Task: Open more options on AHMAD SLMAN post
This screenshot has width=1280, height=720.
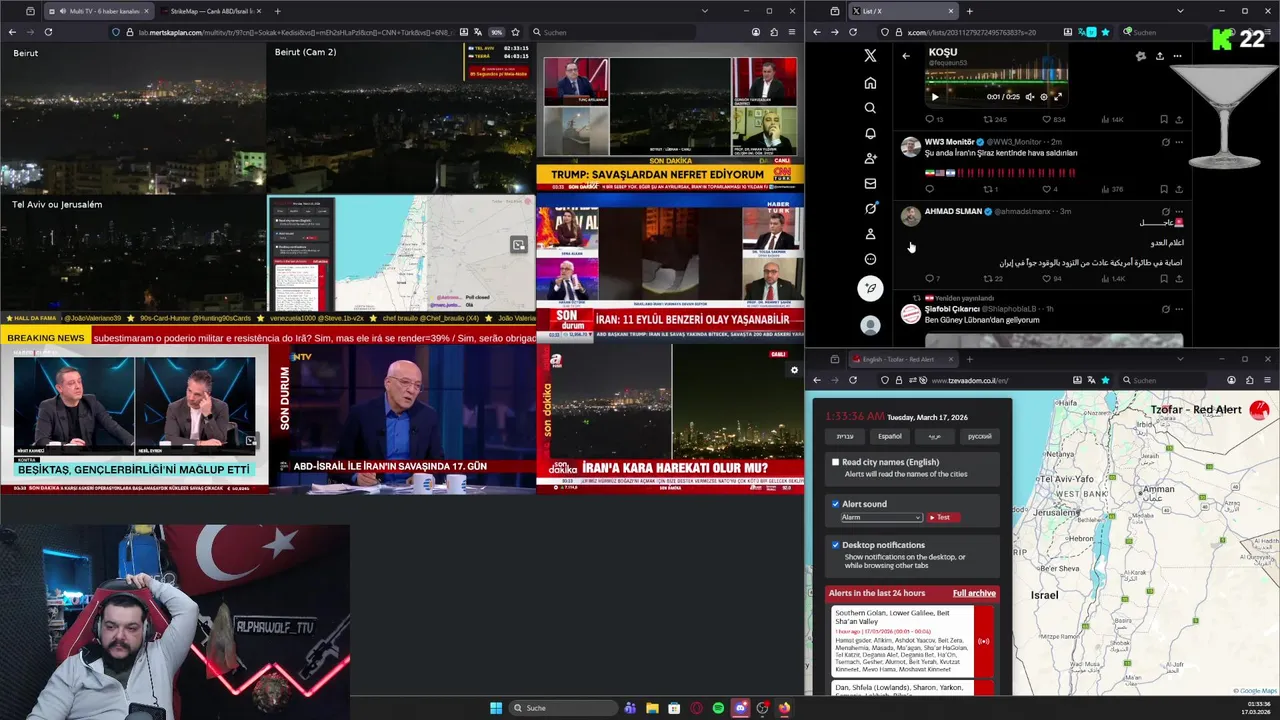Action: (x=1179, y=211)
